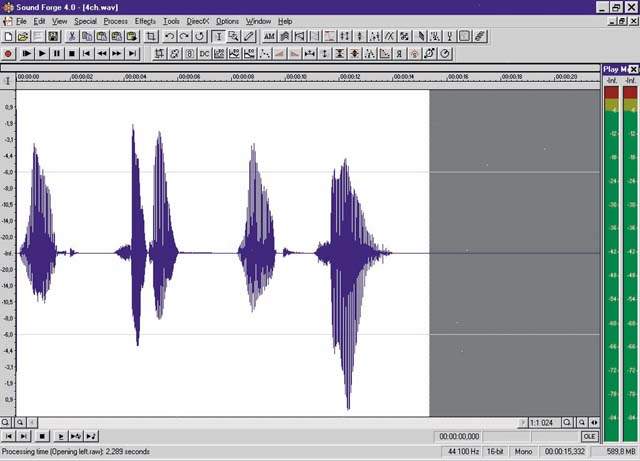Select the Edit tool (I-beam cursor)
The width and height of the screenshot is (640, 461).
tap(218, 36)
